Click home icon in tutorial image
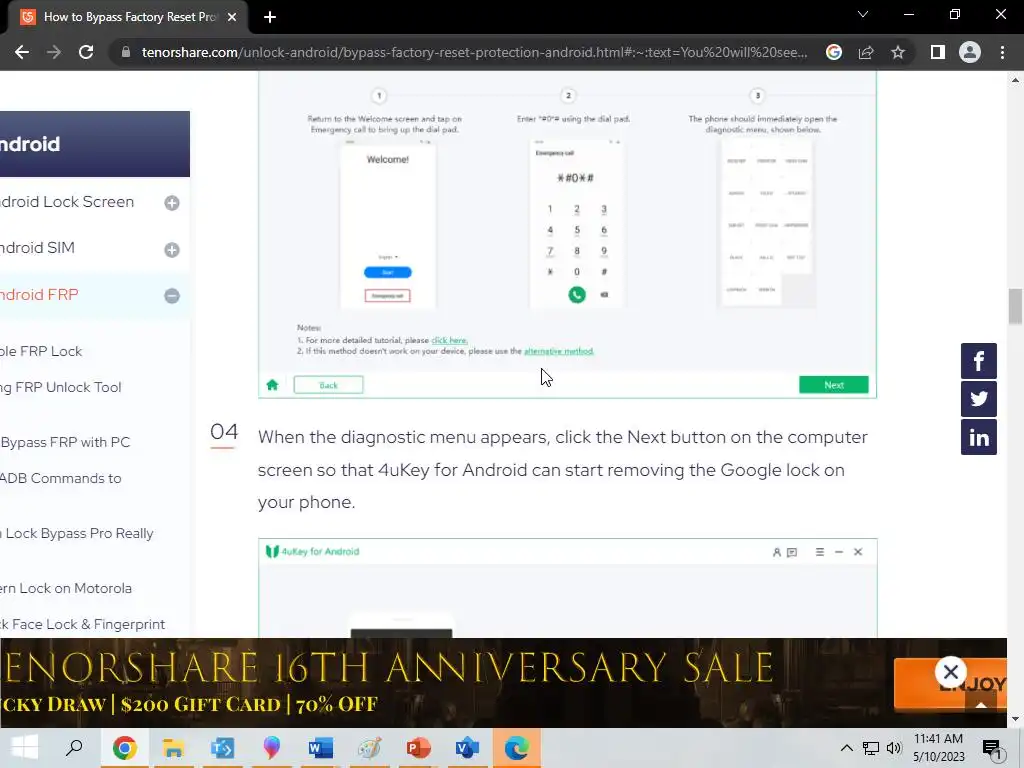The height and width of the screenshot is (768, 1024). coord(272,385)
